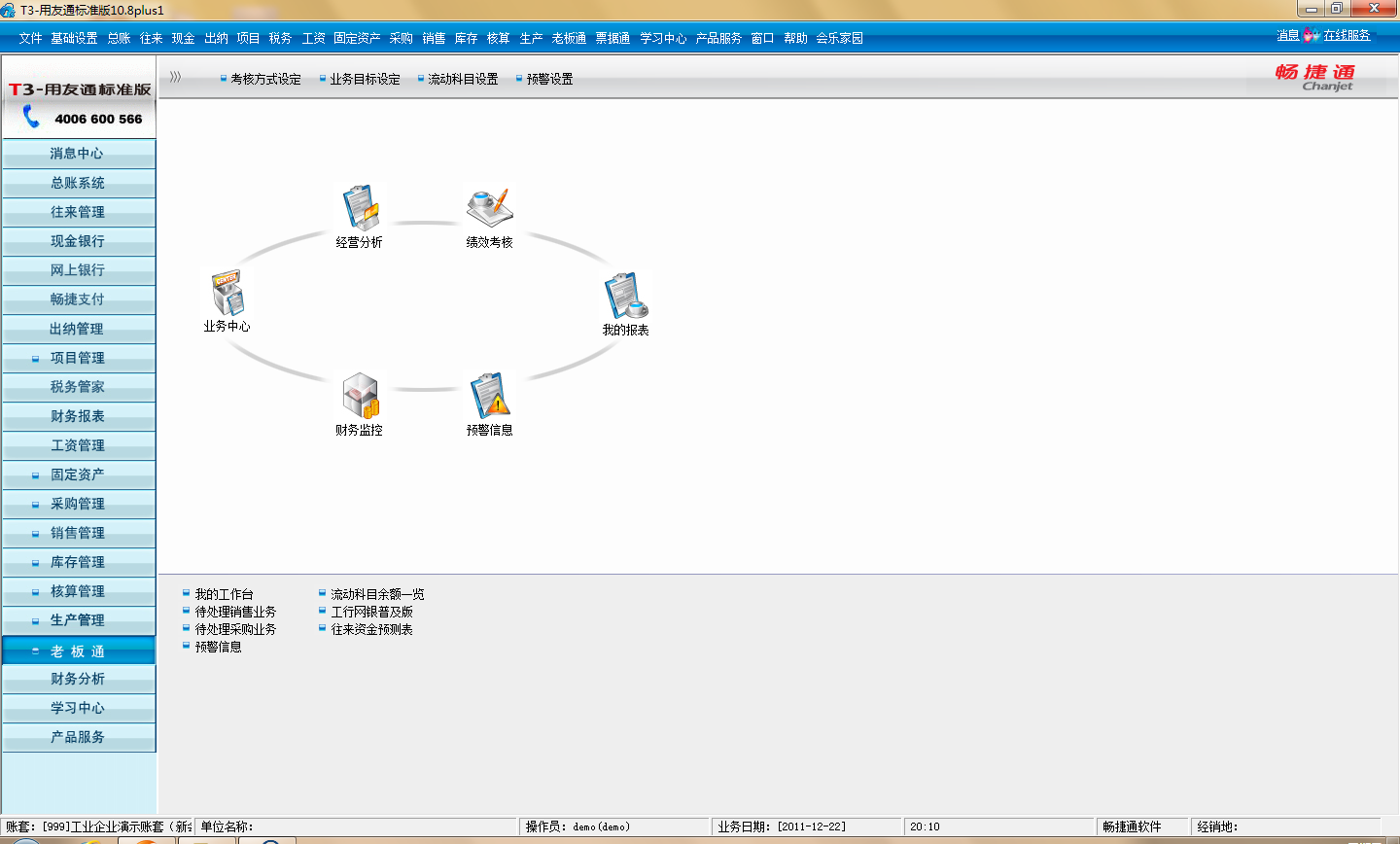Open 财务报表 in sidebar
The width and height of the screenshot is (1400, 844).
pyautogui.click(x=78, y=416)
